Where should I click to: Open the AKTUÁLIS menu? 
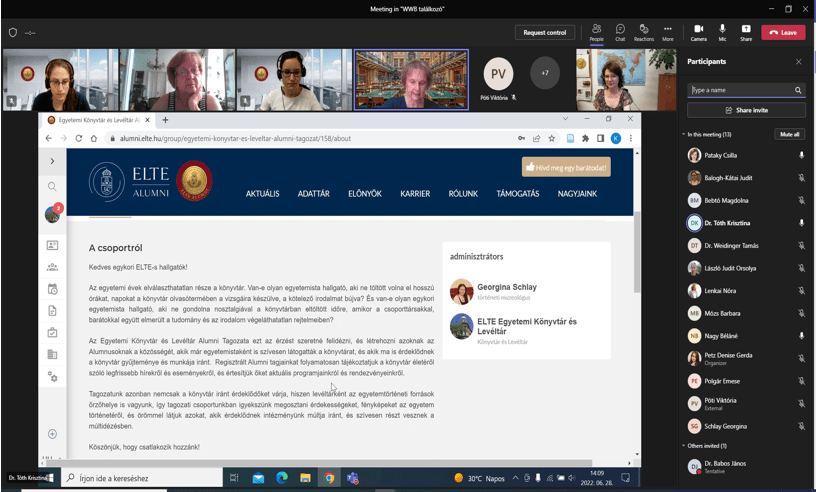tap(262, 194)
